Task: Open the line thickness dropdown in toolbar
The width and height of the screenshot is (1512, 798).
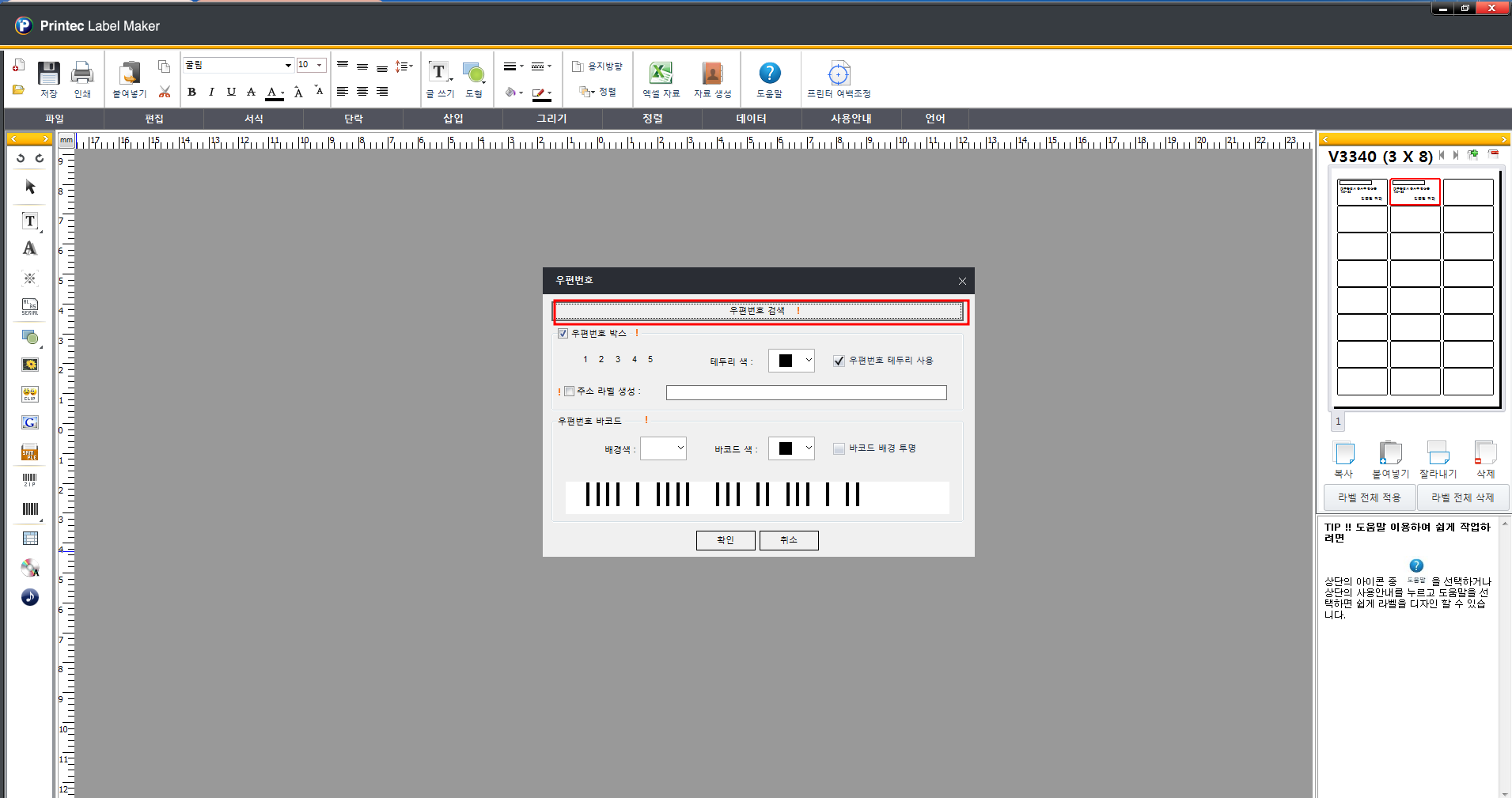Action: tap(513, 66)
